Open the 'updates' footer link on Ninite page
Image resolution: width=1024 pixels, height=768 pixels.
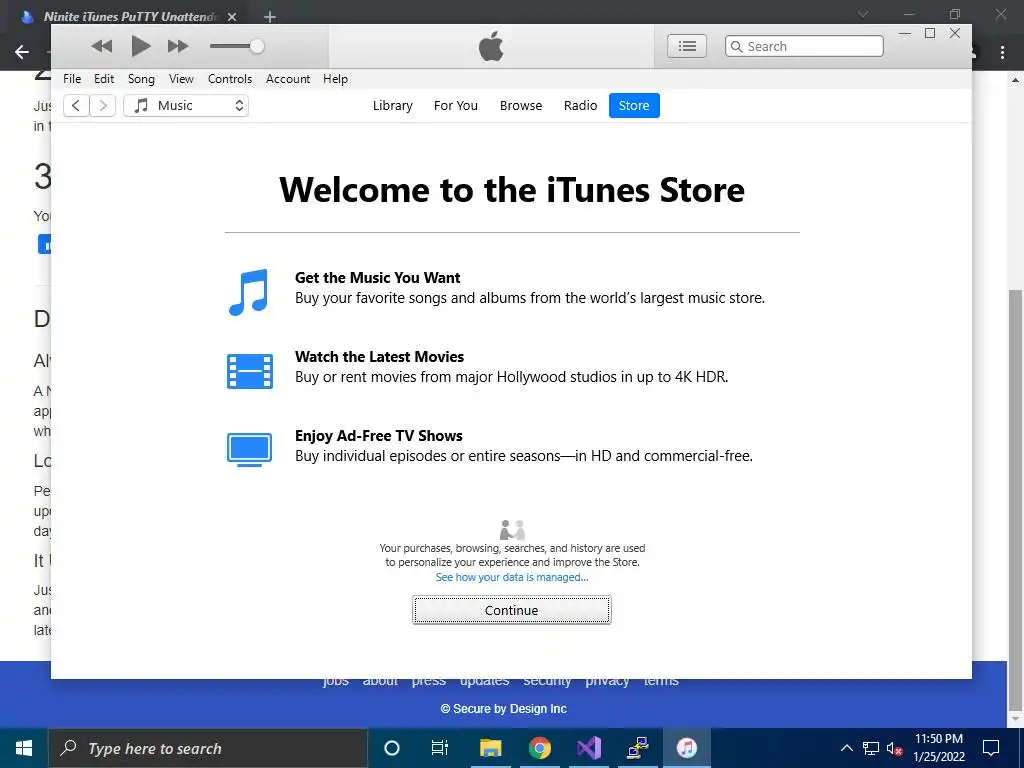tap(484, 681)
